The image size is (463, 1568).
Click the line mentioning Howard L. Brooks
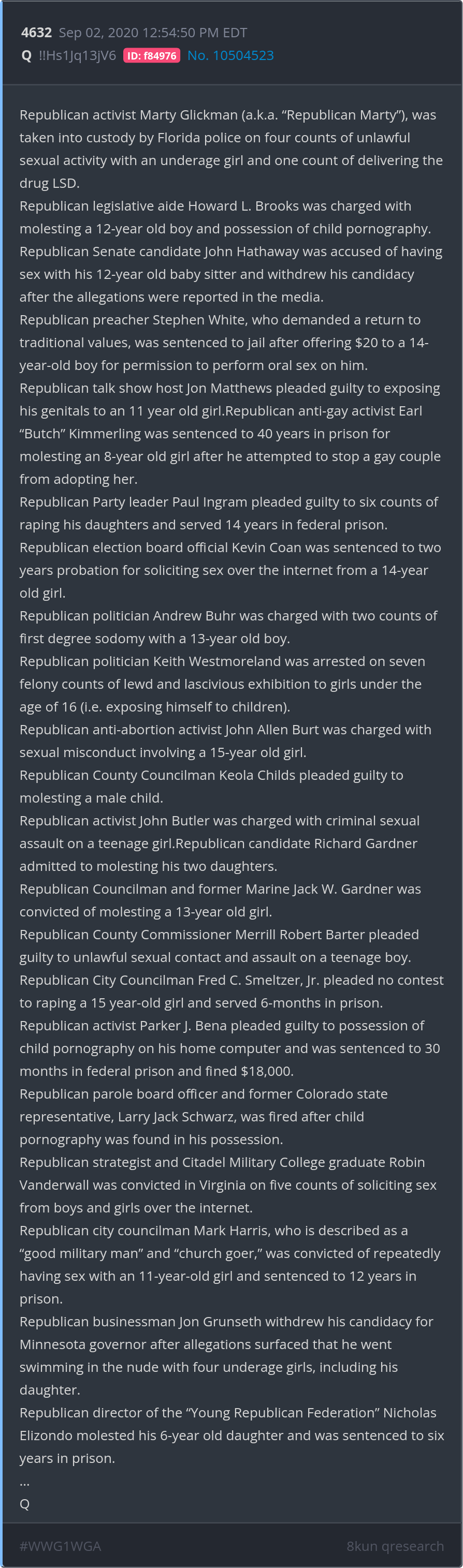[x=215, y=206]
